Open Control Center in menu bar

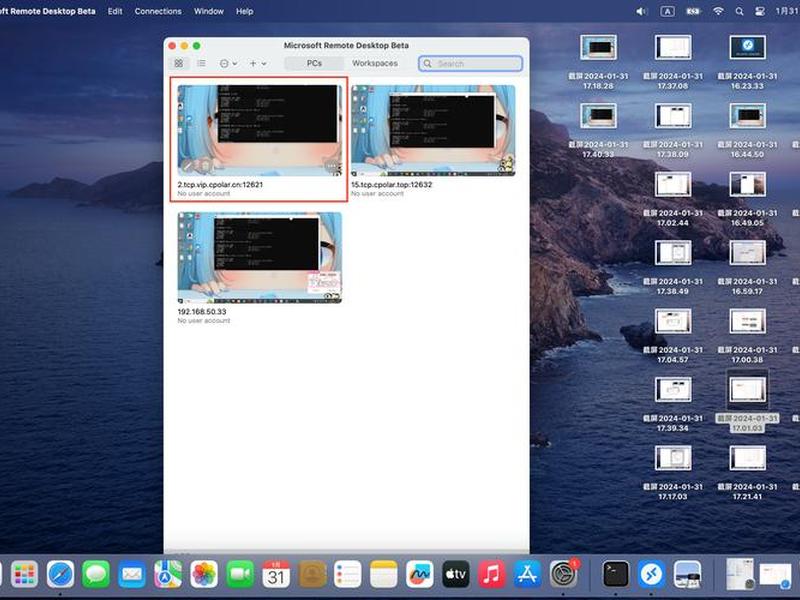pos(760,11)
